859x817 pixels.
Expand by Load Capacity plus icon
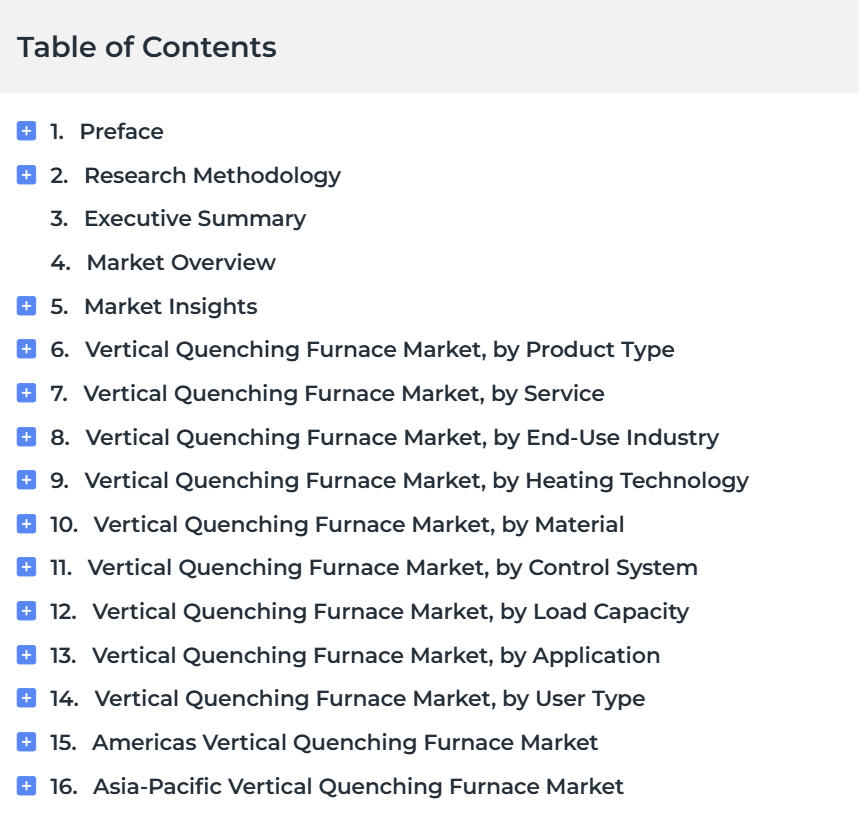pos(26,611)
